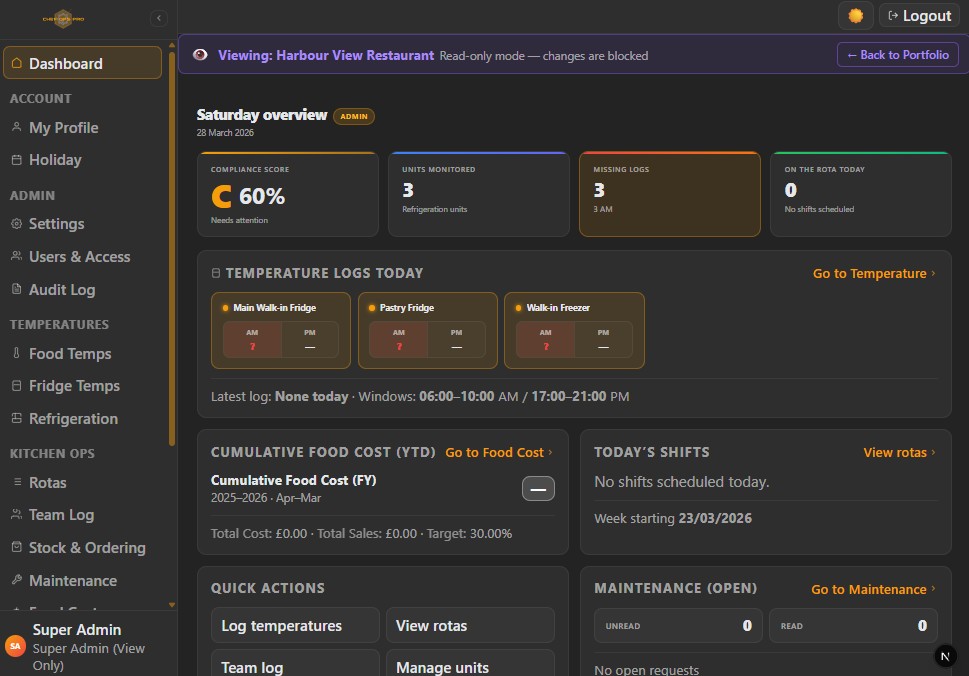Viewport: 969px width, 676px height.
Task: Select the Walk-in Freezer AM slot
Action: pos(546,339)
